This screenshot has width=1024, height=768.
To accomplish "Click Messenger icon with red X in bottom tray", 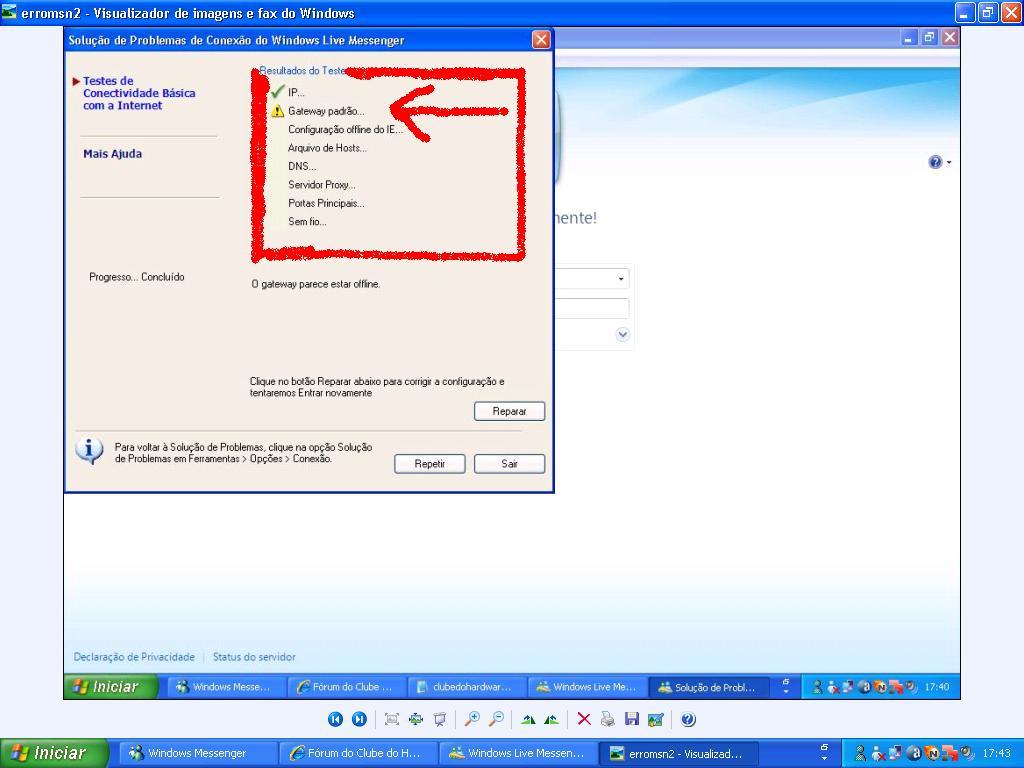I will (878, 754).
